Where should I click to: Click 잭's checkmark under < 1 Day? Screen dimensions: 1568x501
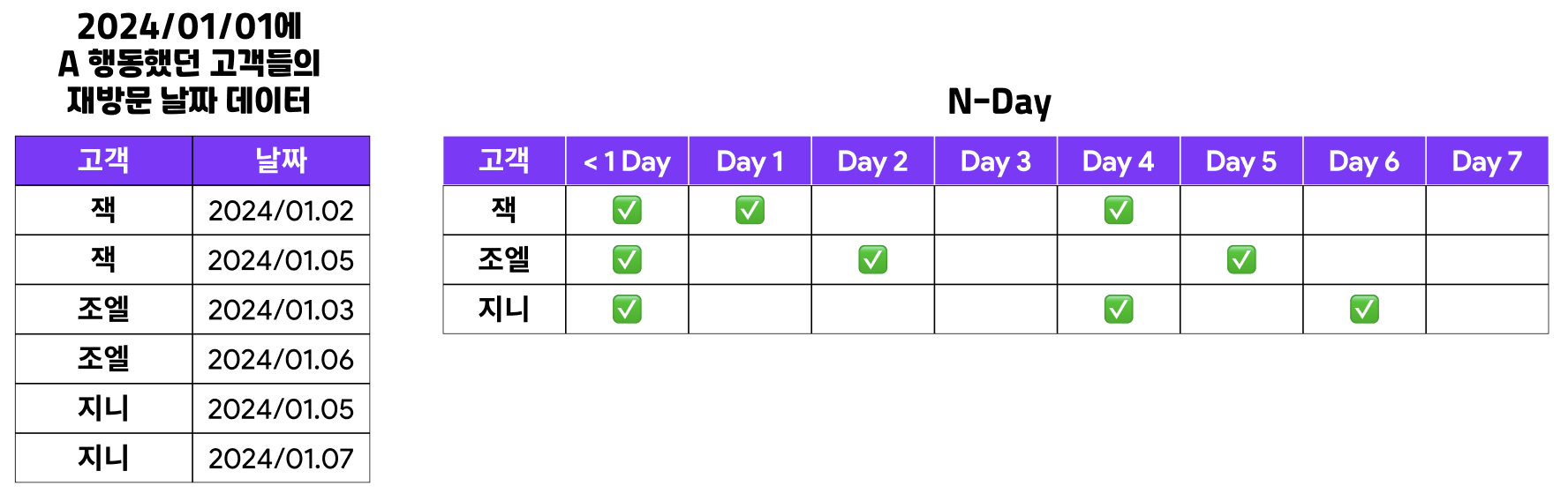click(x=627, y=210)
